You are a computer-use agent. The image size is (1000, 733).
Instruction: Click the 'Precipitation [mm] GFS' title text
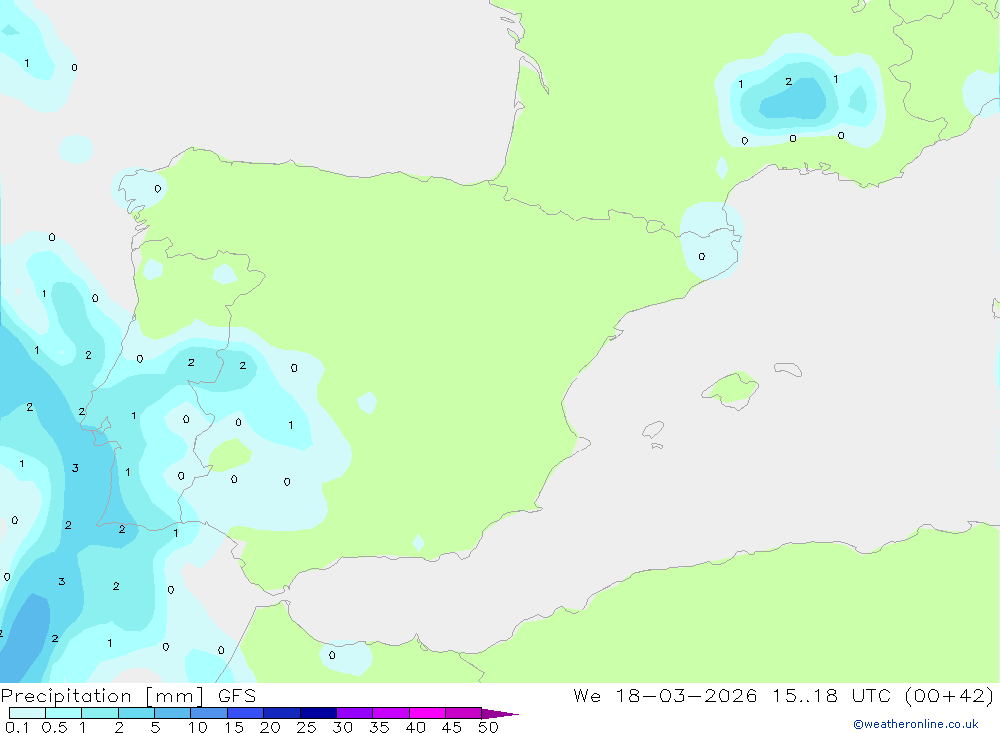[x=128, y=696]
